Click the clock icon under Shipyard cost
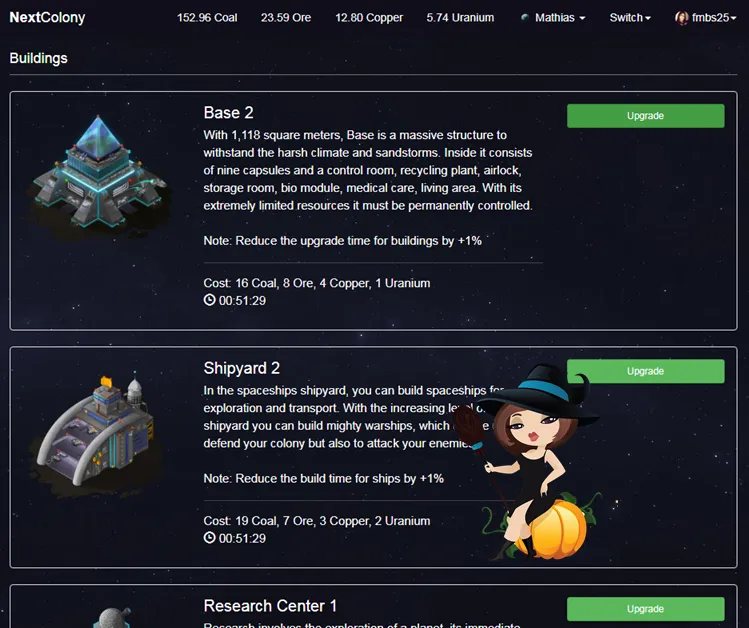The width and height of the screenshot is (749, 628). point(209,538)
